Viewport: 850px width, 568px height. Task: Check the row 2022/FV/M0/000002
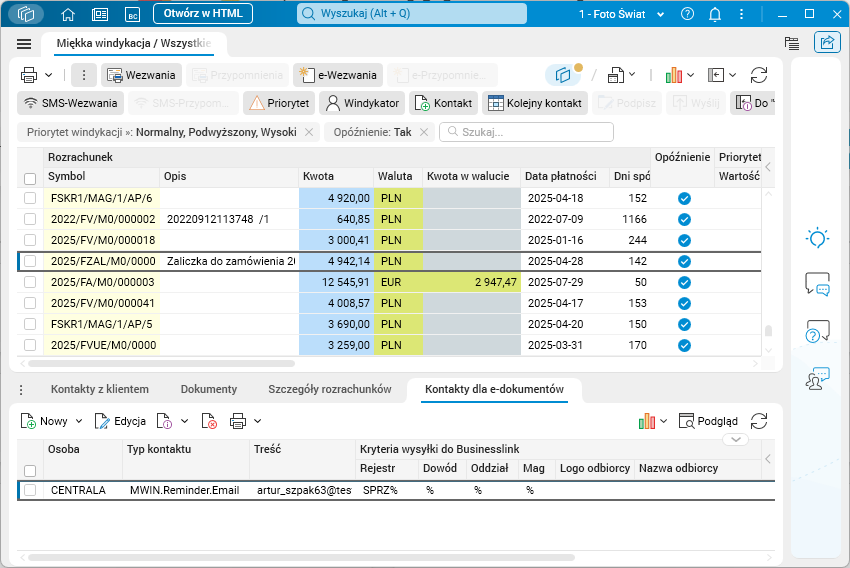[30, 220]
